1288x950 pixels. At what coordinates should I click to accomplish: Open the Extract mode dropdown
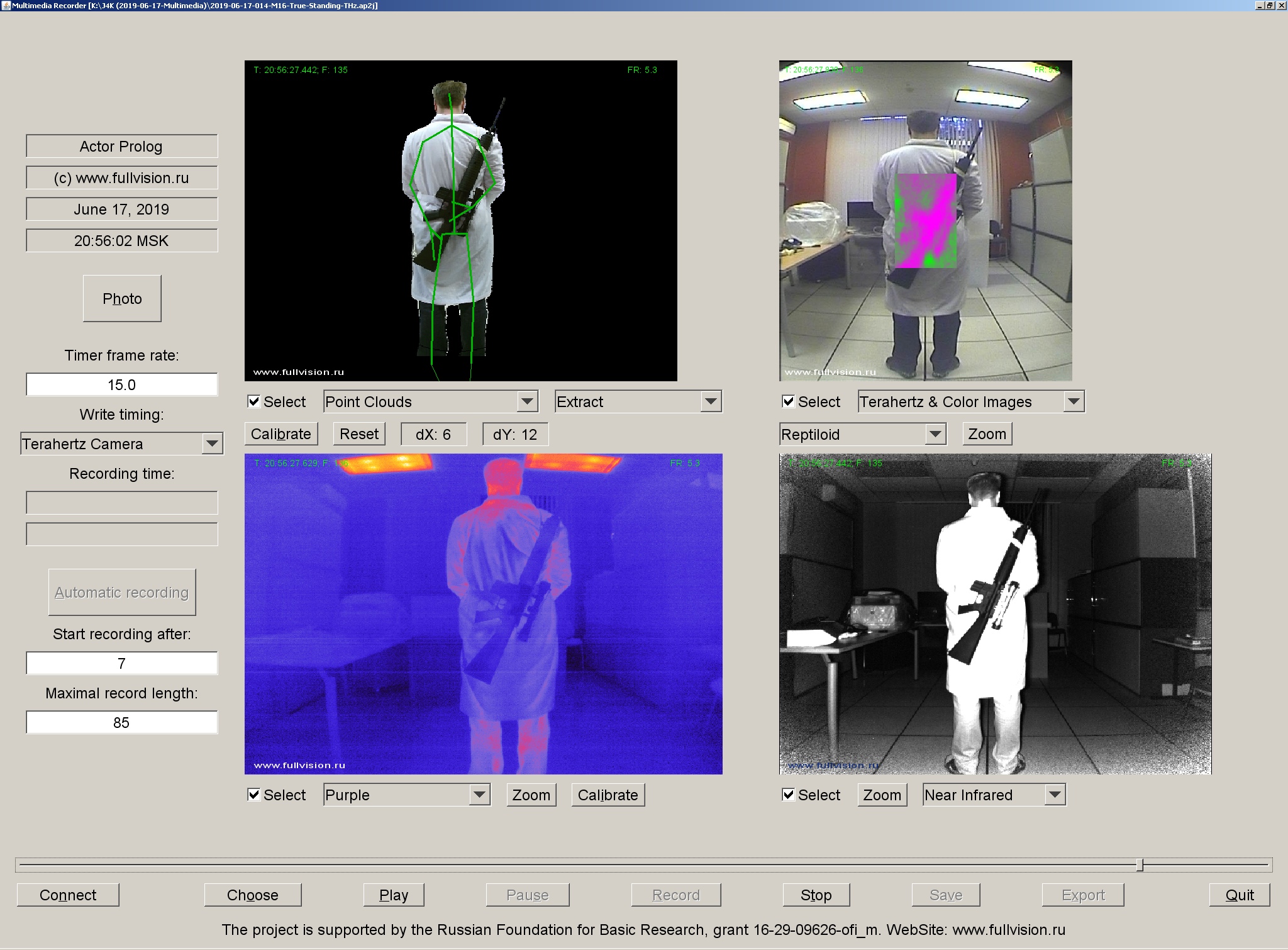[x=638, y=401]
